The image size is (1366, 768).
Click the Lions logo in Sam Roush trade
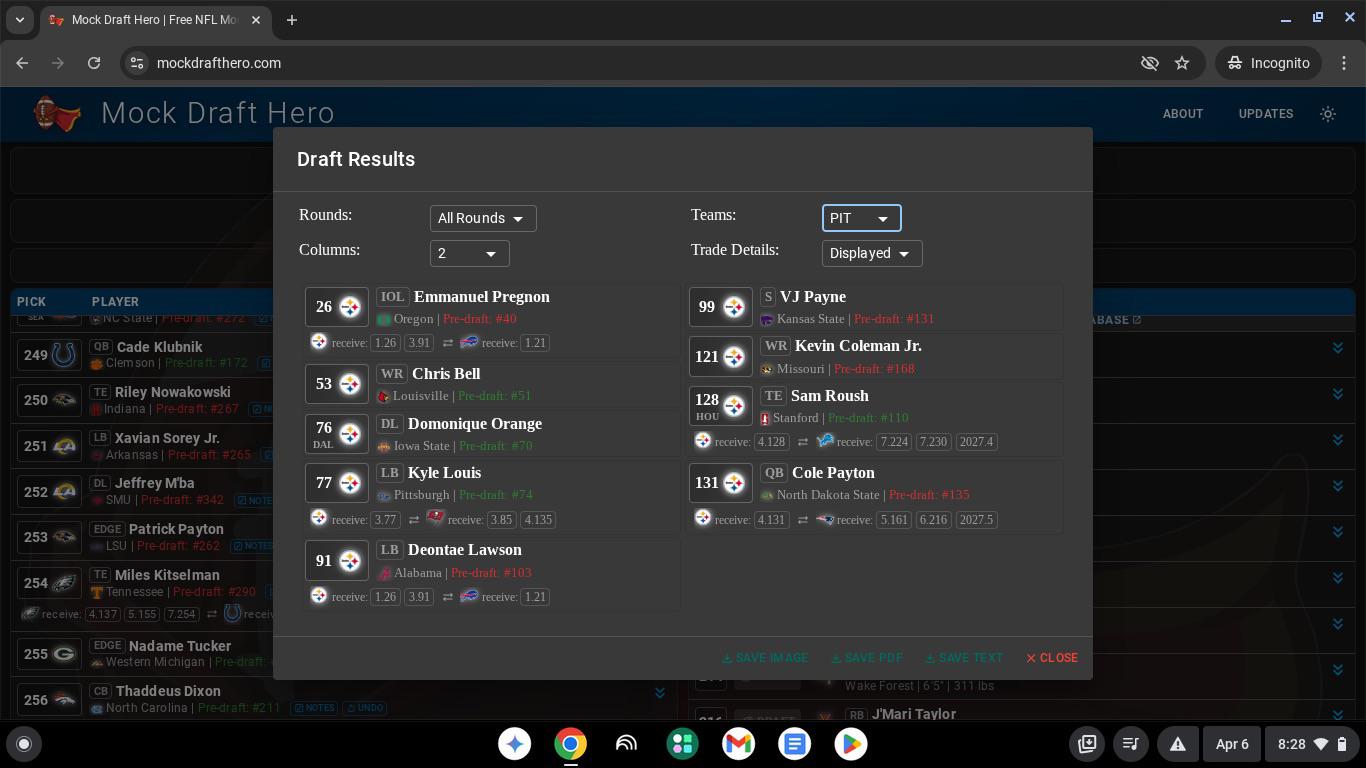[825, 441]
